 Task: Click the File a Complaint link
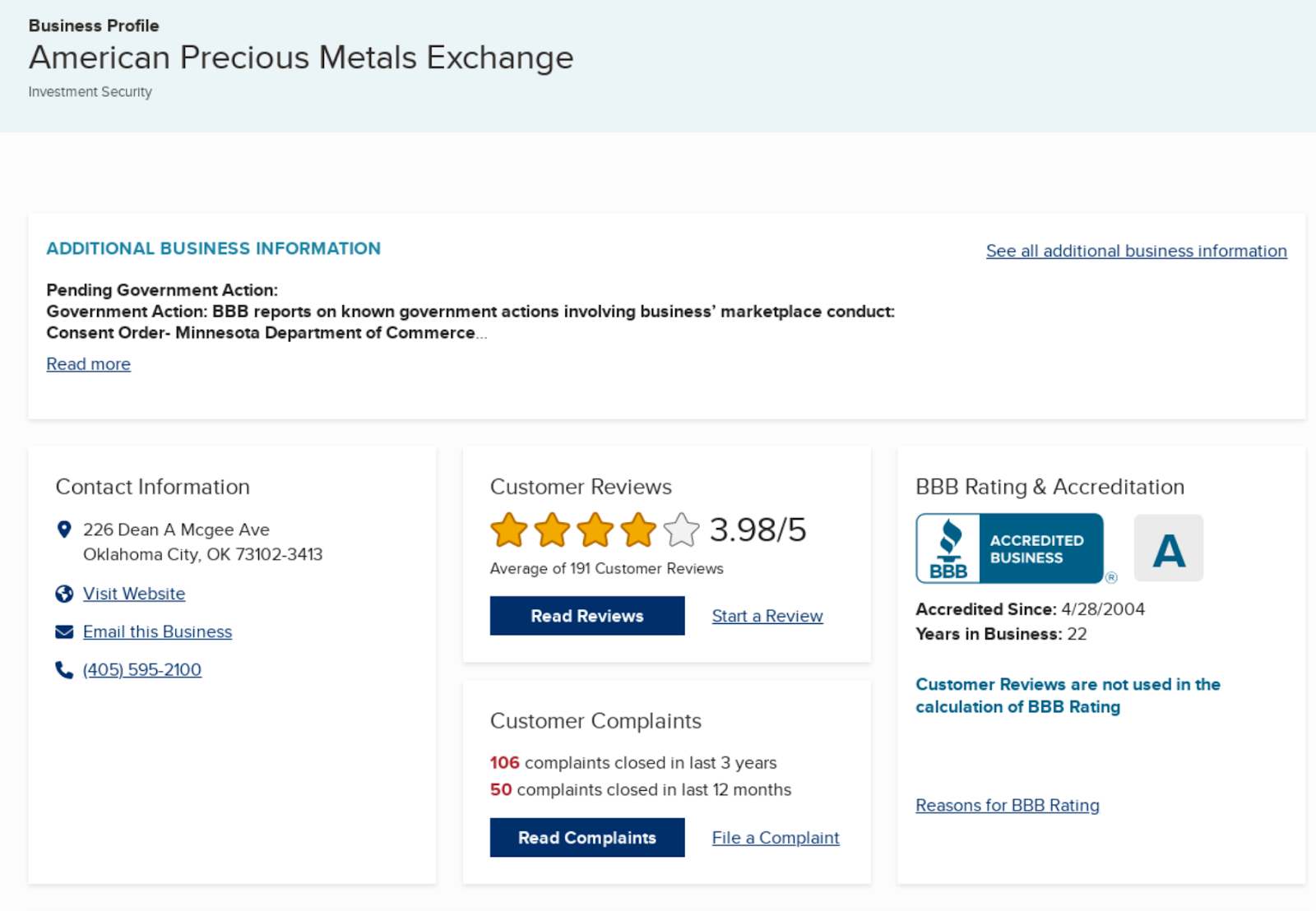(775, 838)
